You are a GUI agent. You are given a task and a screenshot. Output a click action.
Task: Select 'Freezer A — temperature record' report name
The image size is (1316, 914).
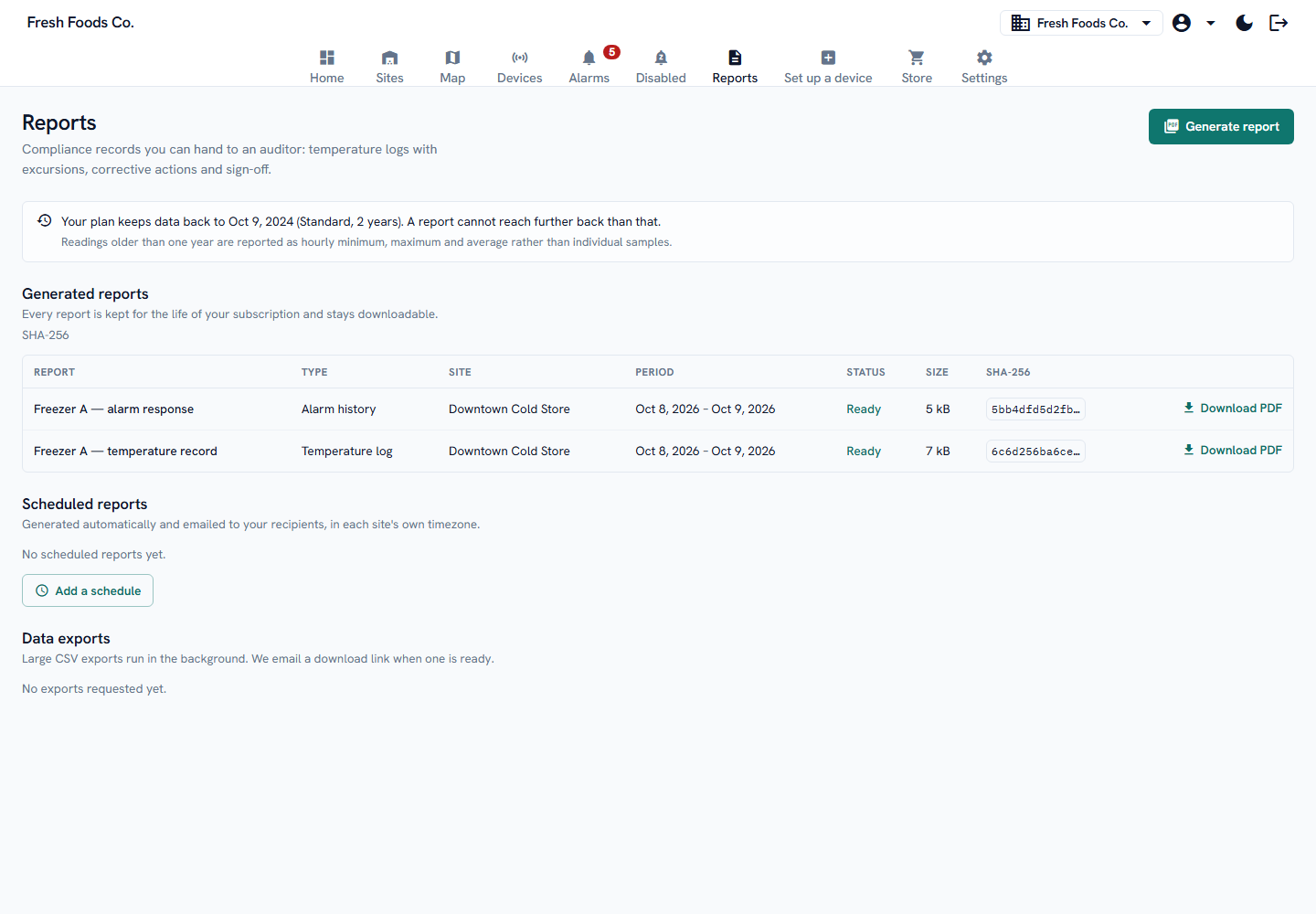(125, 452)
